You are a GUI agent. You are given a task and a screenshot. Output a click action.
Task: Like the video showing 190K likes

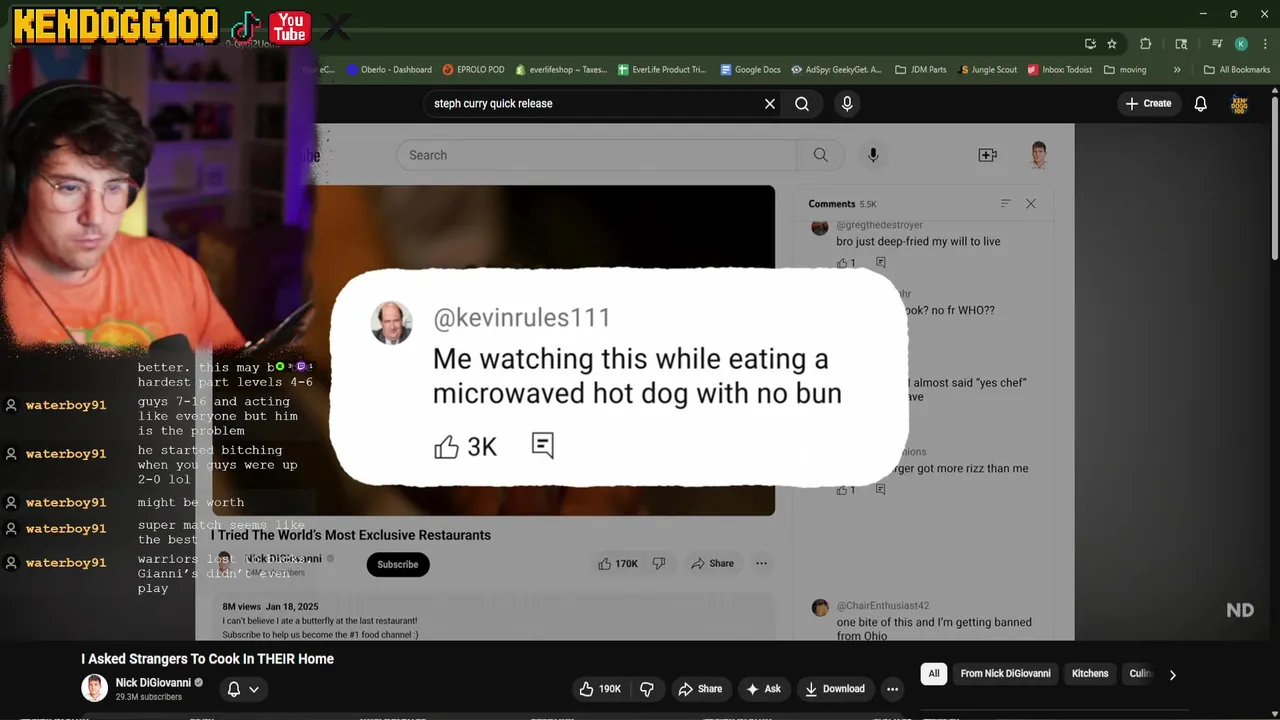tap(599, 689)
